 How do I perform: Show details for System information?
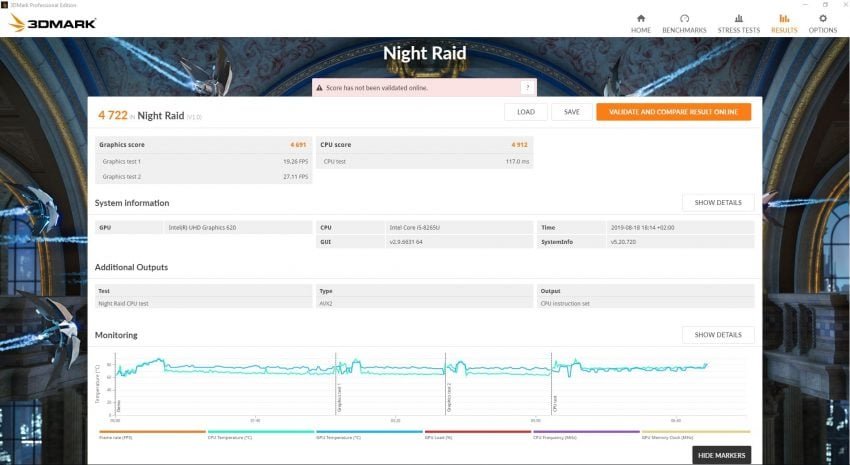tap(718, 203)
